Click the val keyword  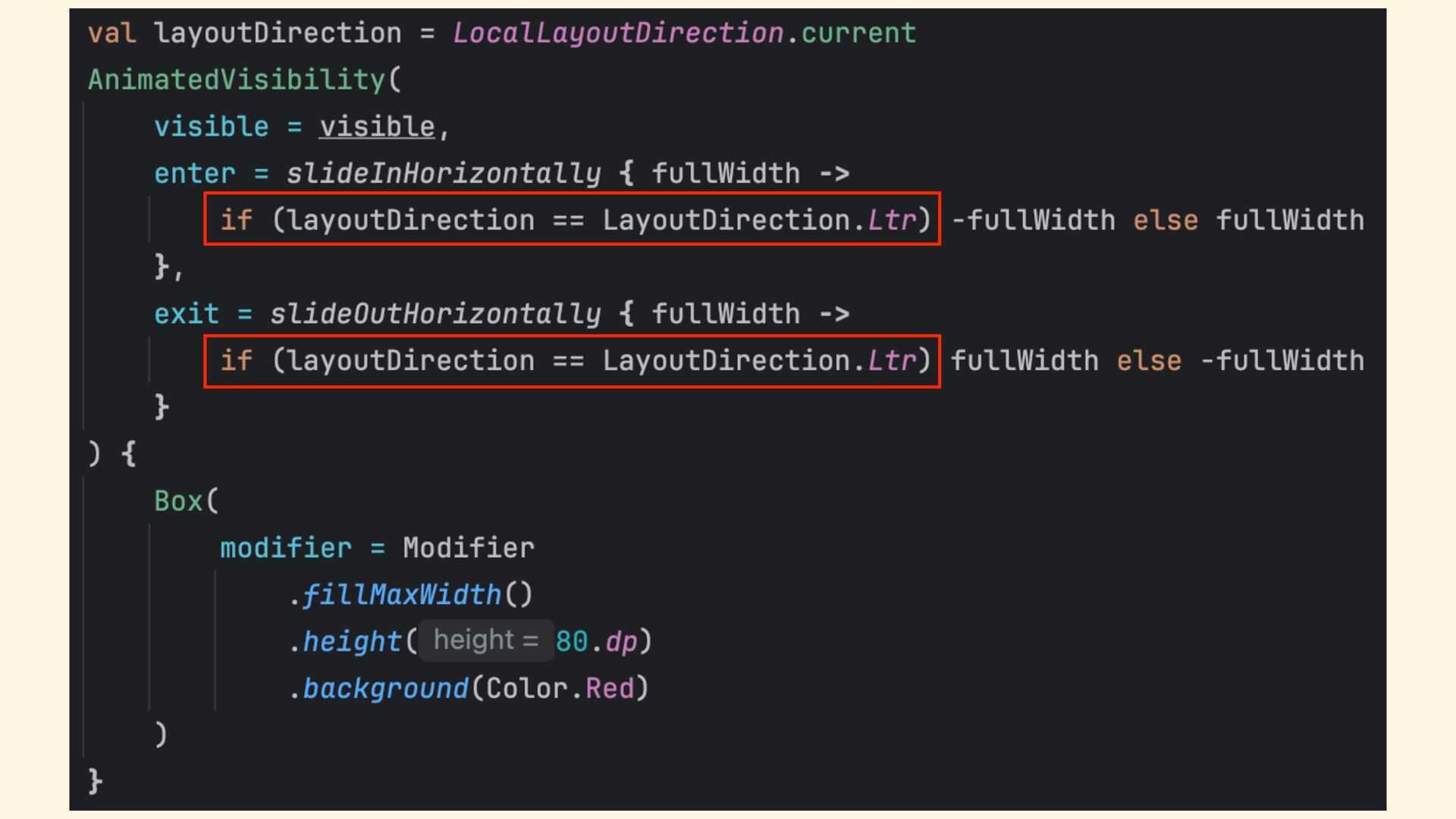pos(112,33)
